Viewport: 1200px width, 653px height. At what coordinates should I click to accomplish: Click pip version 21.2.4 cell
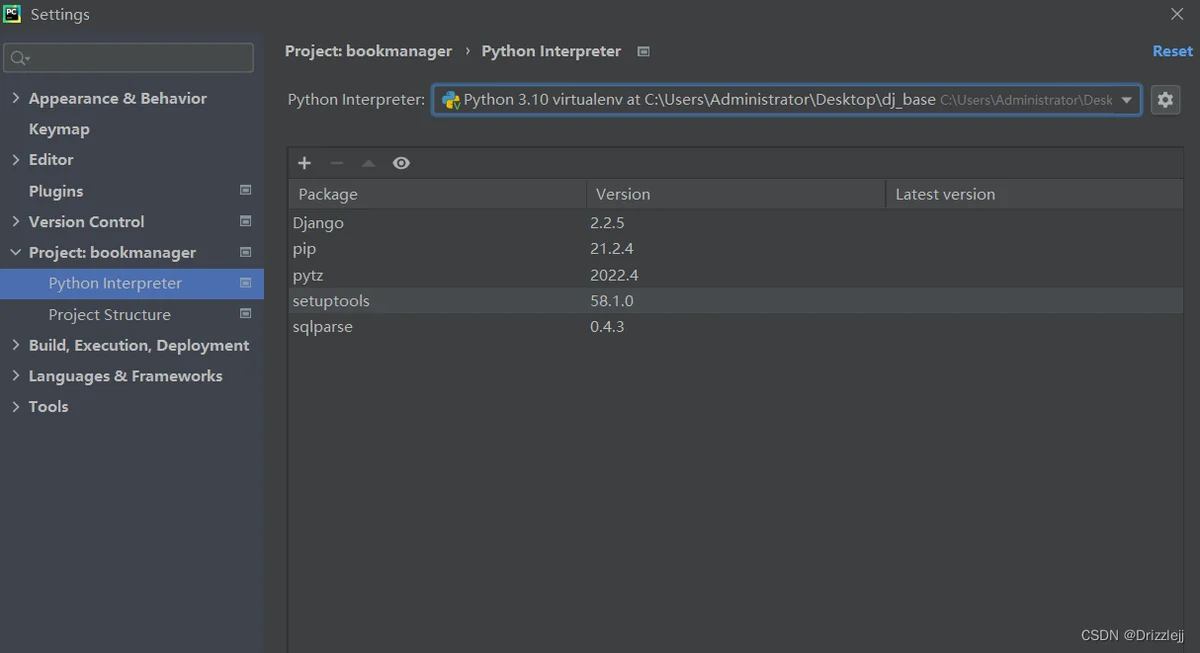click(612, 249)
